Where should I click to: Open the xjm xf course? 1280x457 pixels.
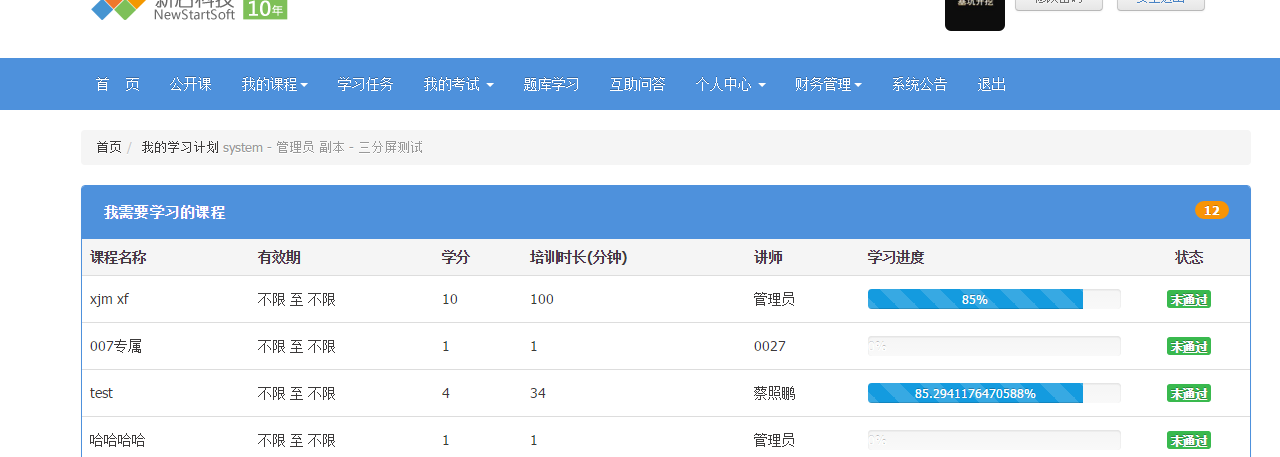coord(109,299)
